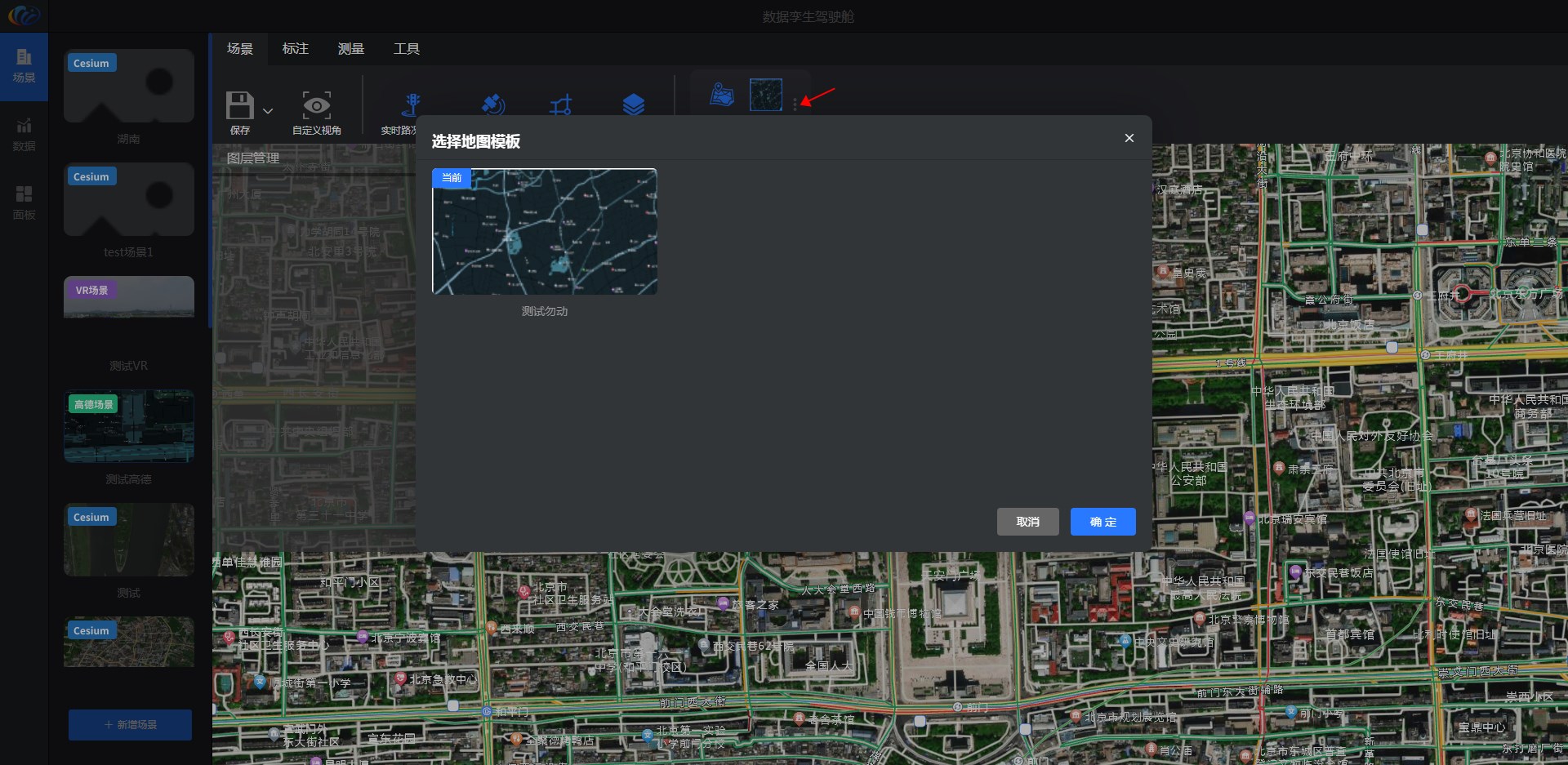Screen dimensions: 1568x765
Task: Confirm with the 确定 button
Action: tap(1102, 522)
